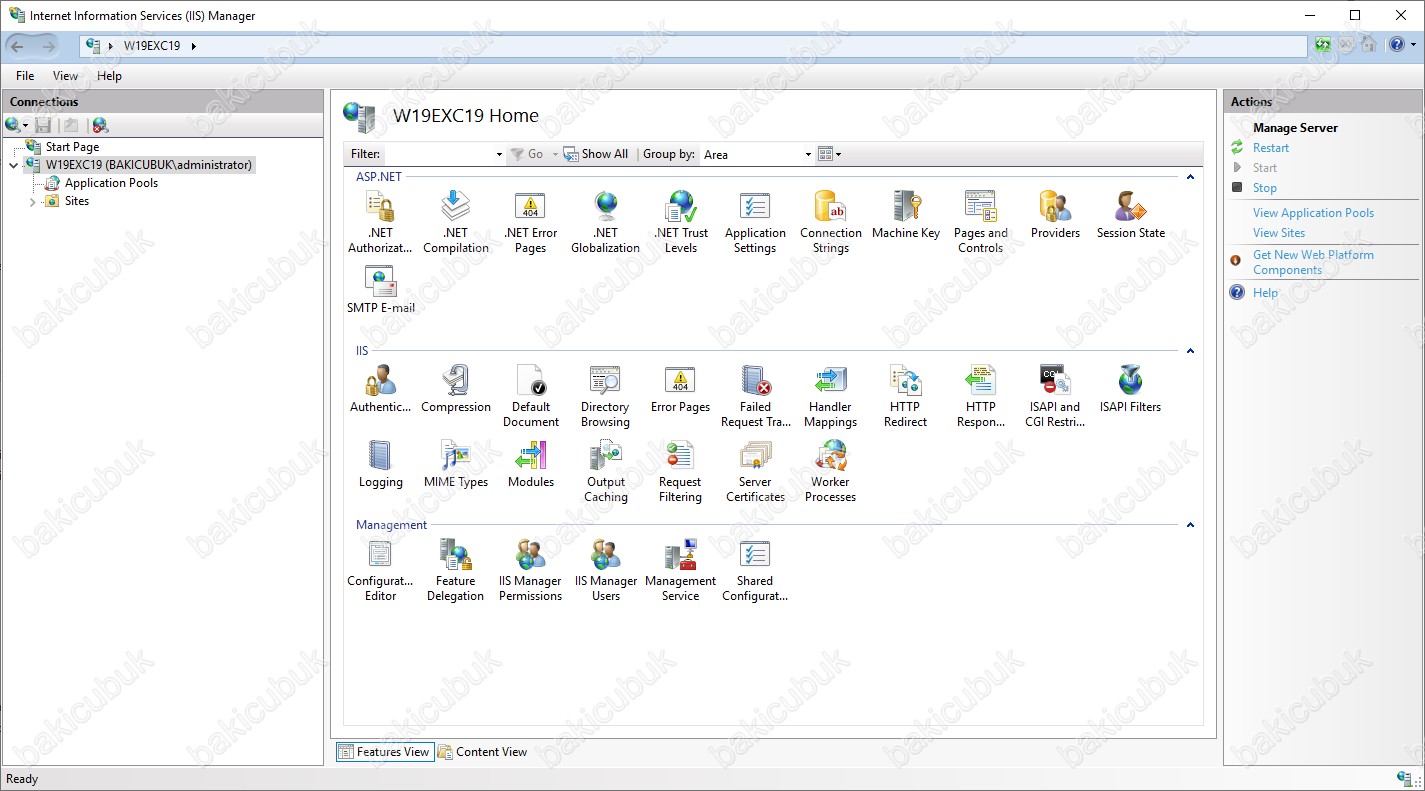Open the Compression feature
This screenshot has height=791, width=1425.
click(456, 389)
